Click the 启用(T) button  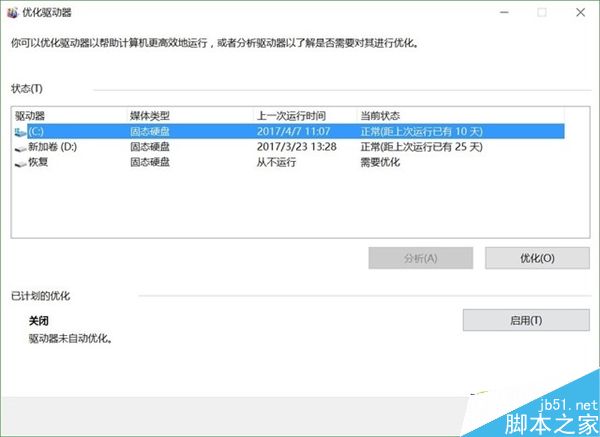click(x=526, y=320)
